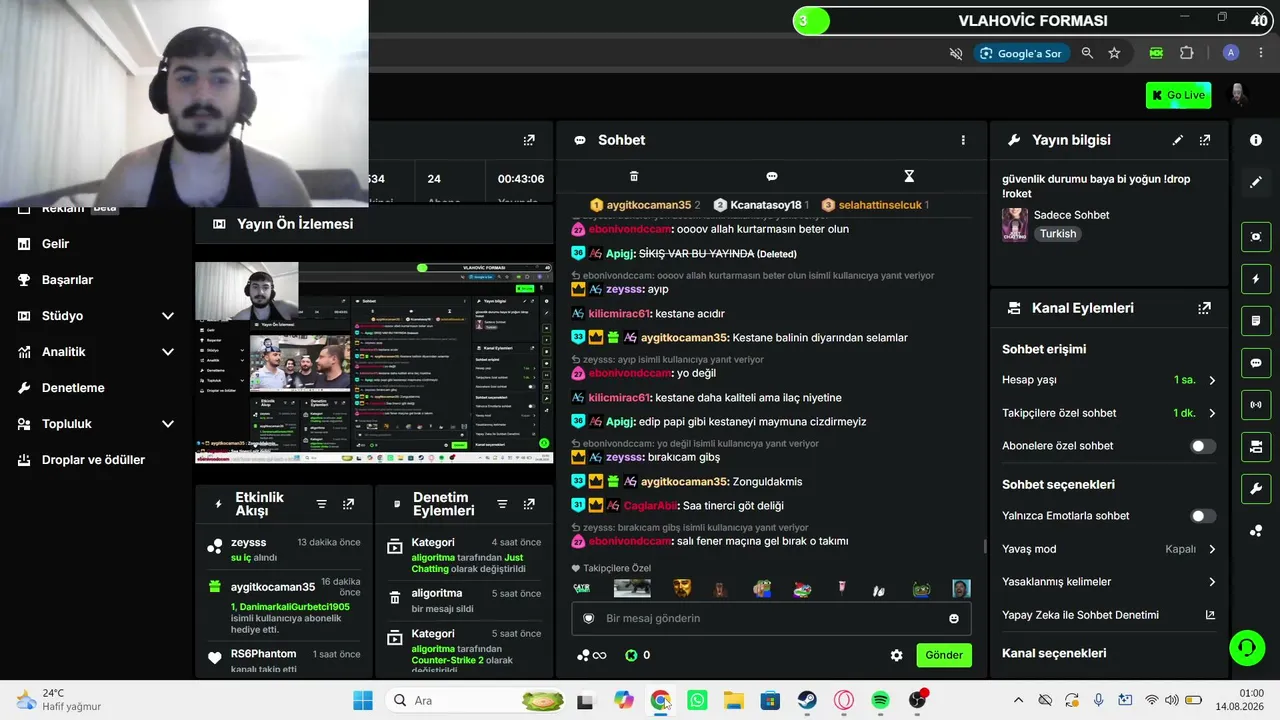Click the profile avatar next to Go Live
This screenshot has height=720, width=1280.
1238,95
